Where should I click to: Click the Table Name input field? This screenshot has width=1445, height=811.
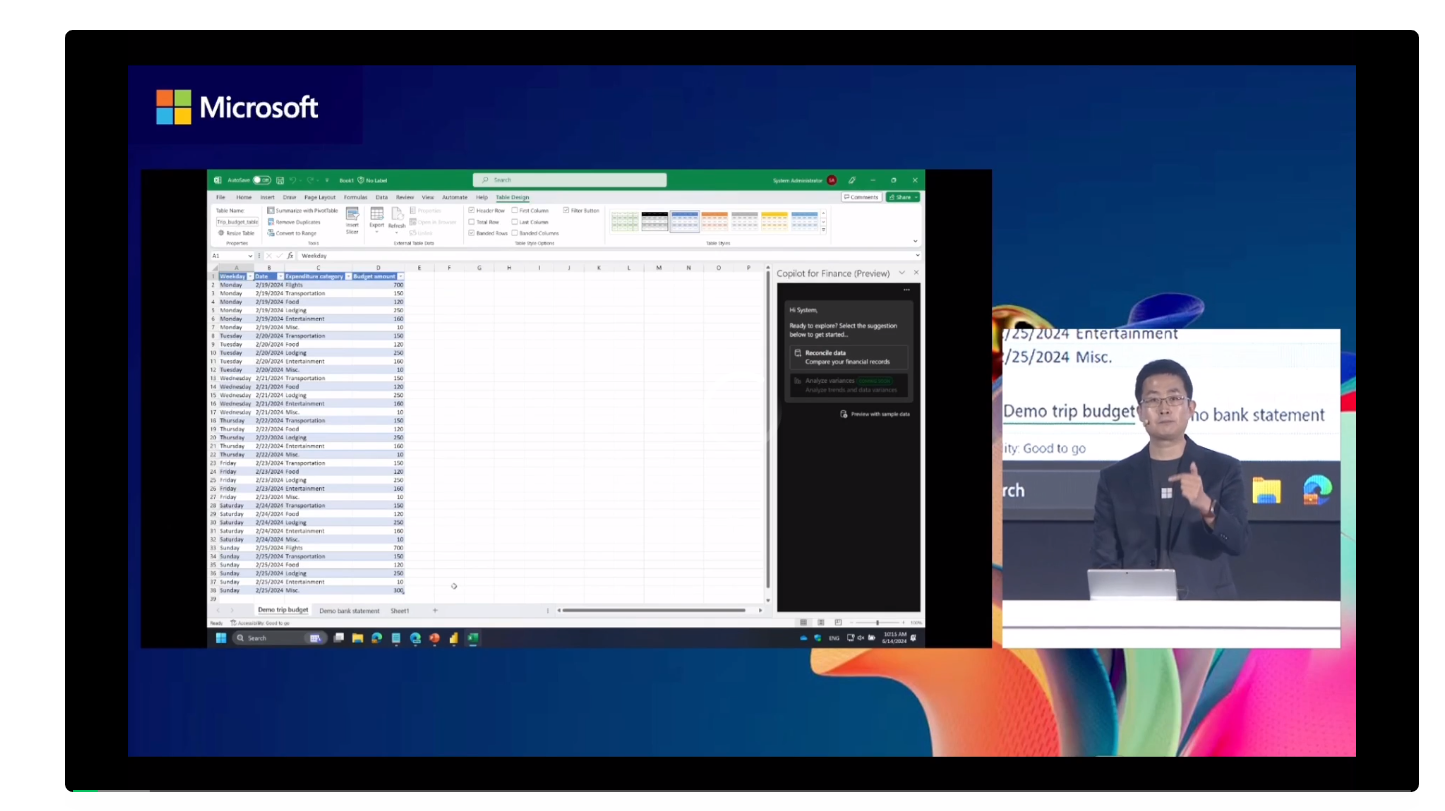click(x=238, y=222)
